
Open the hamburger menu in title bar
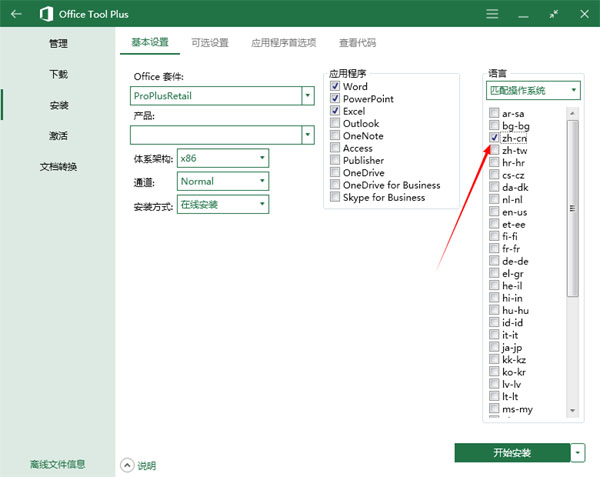[x=493, y=15]
